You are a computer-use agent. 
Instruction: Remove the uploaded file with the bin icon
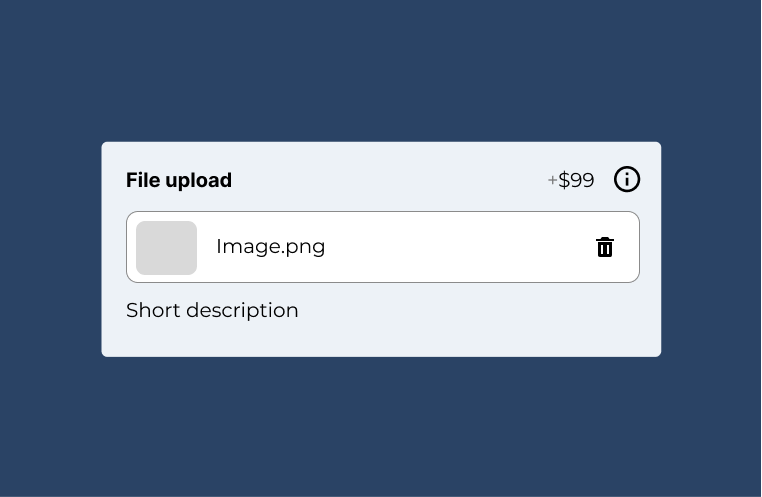605,247
